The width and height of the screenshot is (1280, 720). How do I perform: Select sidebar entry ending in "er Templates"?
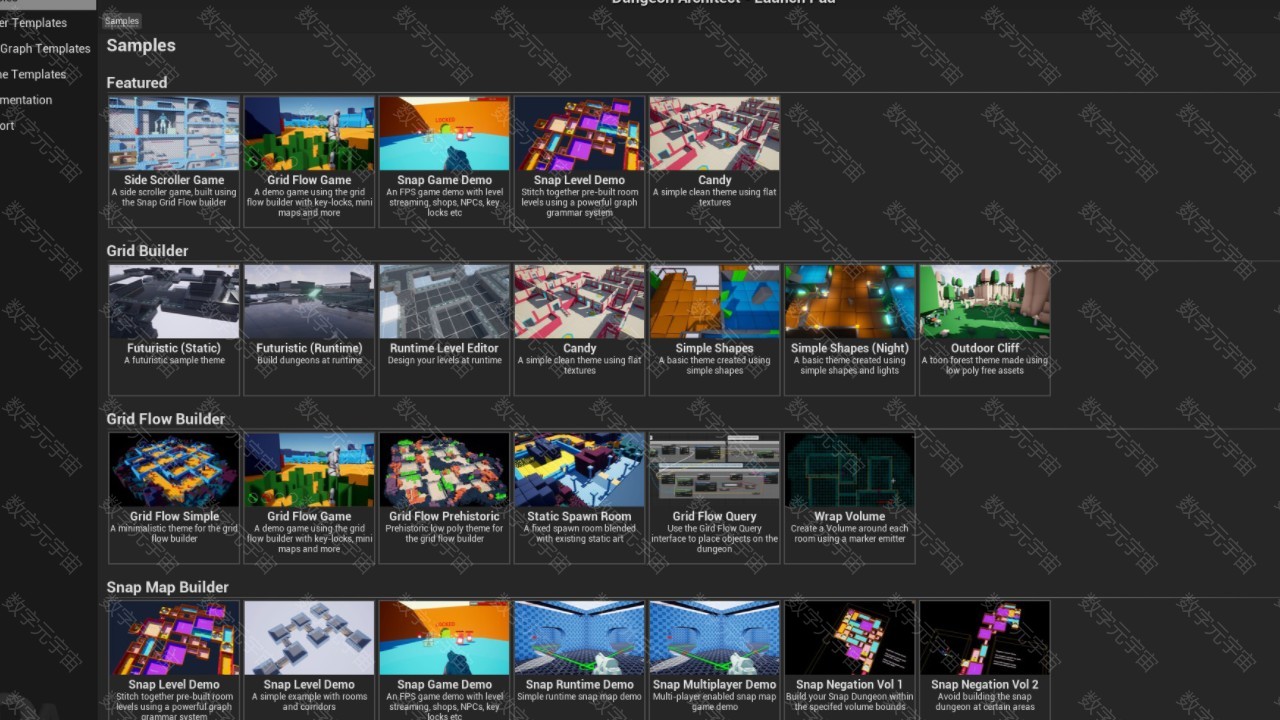(33, 22)
